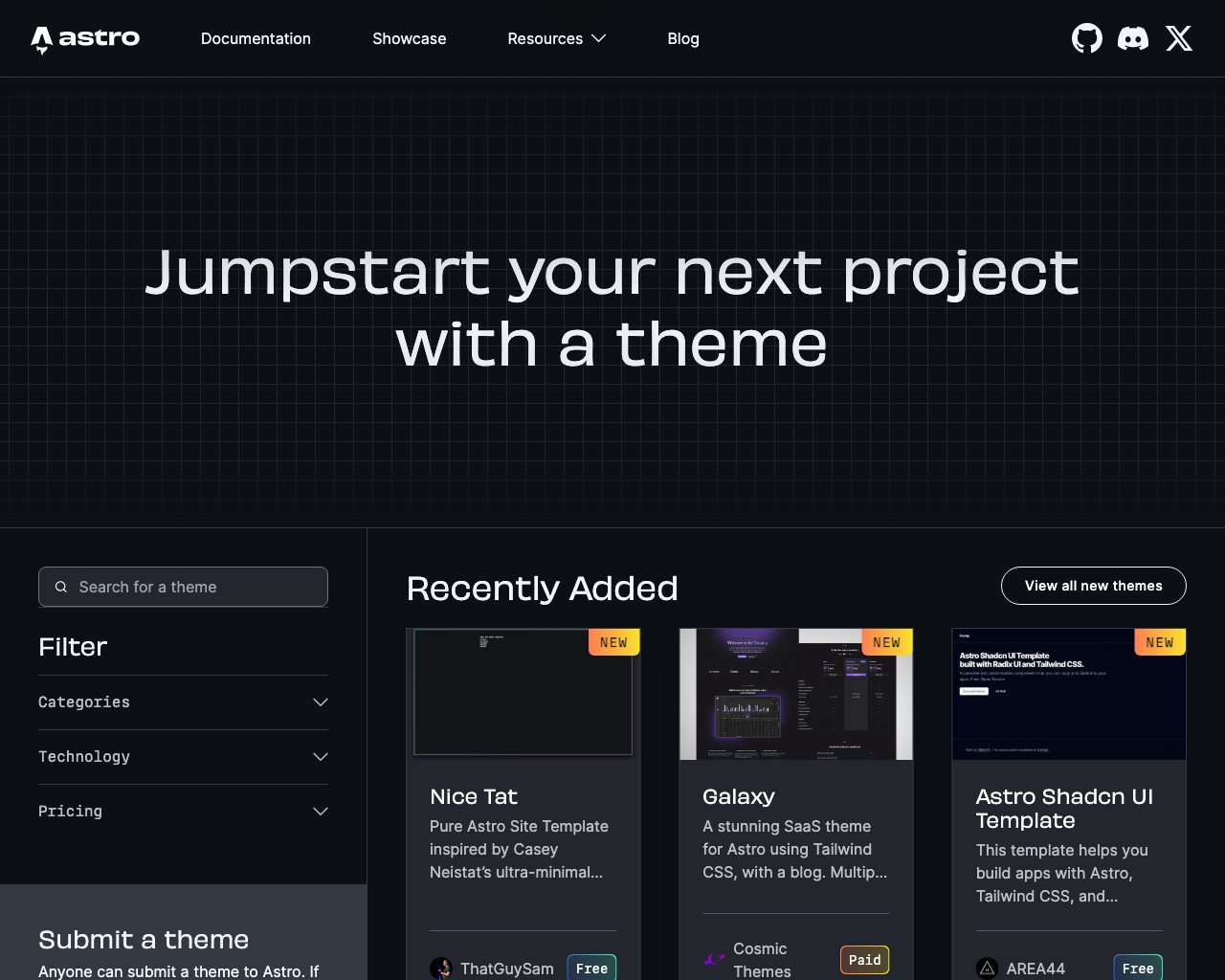The width and height of the screenshot is (1225, 980).
Task: Click Astro Shadcn UI Template description text
Action: (x=1062, y=873)
